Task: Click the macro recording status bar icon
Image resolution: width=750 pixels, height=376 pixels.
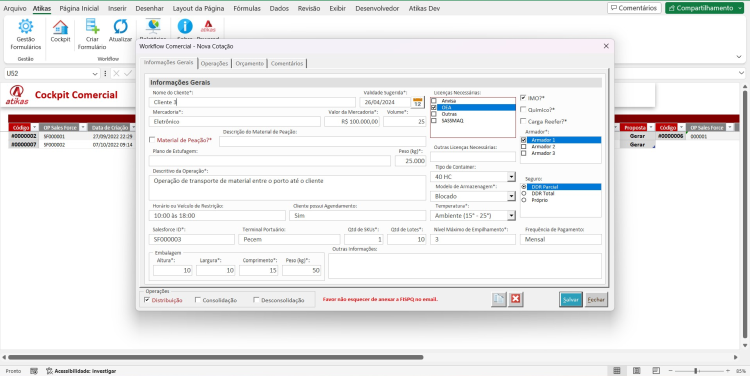Action: coord(34,371)
